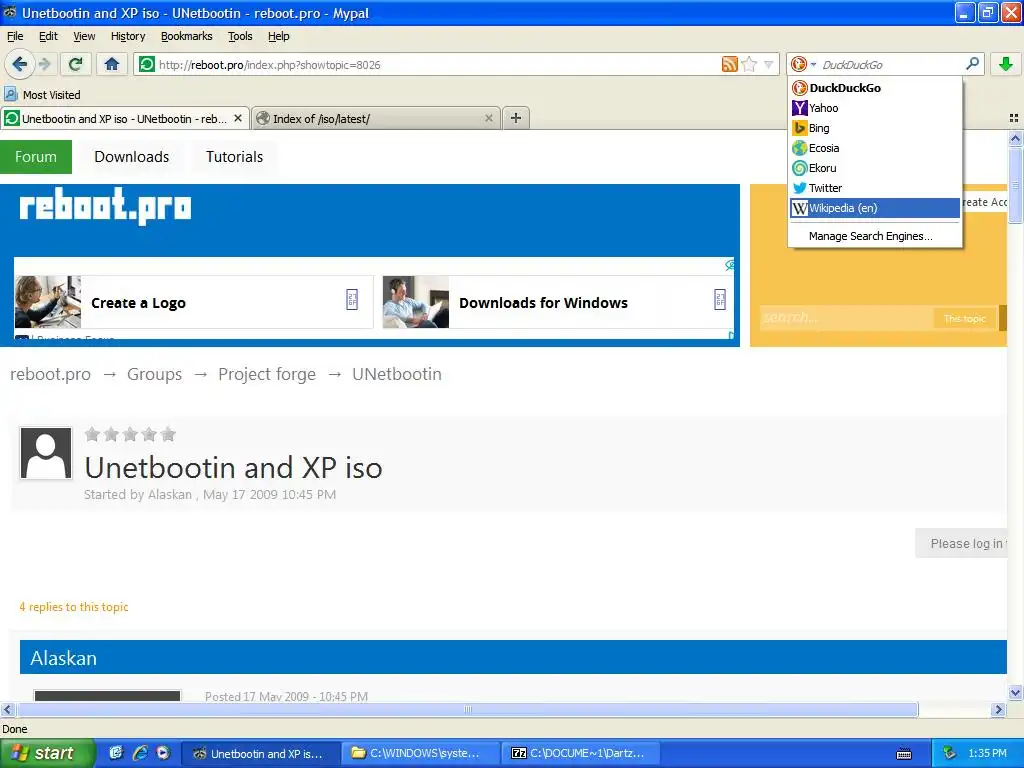Screen dimensions: 1024x768
Task: Close the Unetbootin and XP iso tab
Action: [x=238, y=118]
